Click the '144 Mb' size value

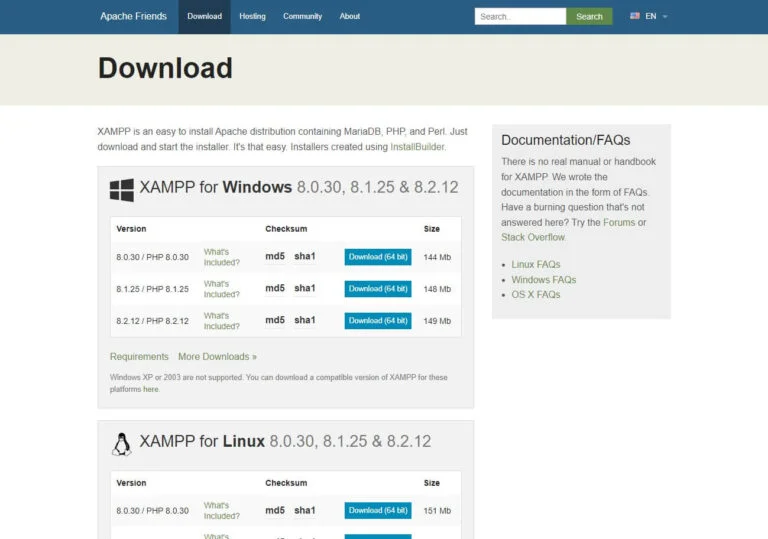437,257
